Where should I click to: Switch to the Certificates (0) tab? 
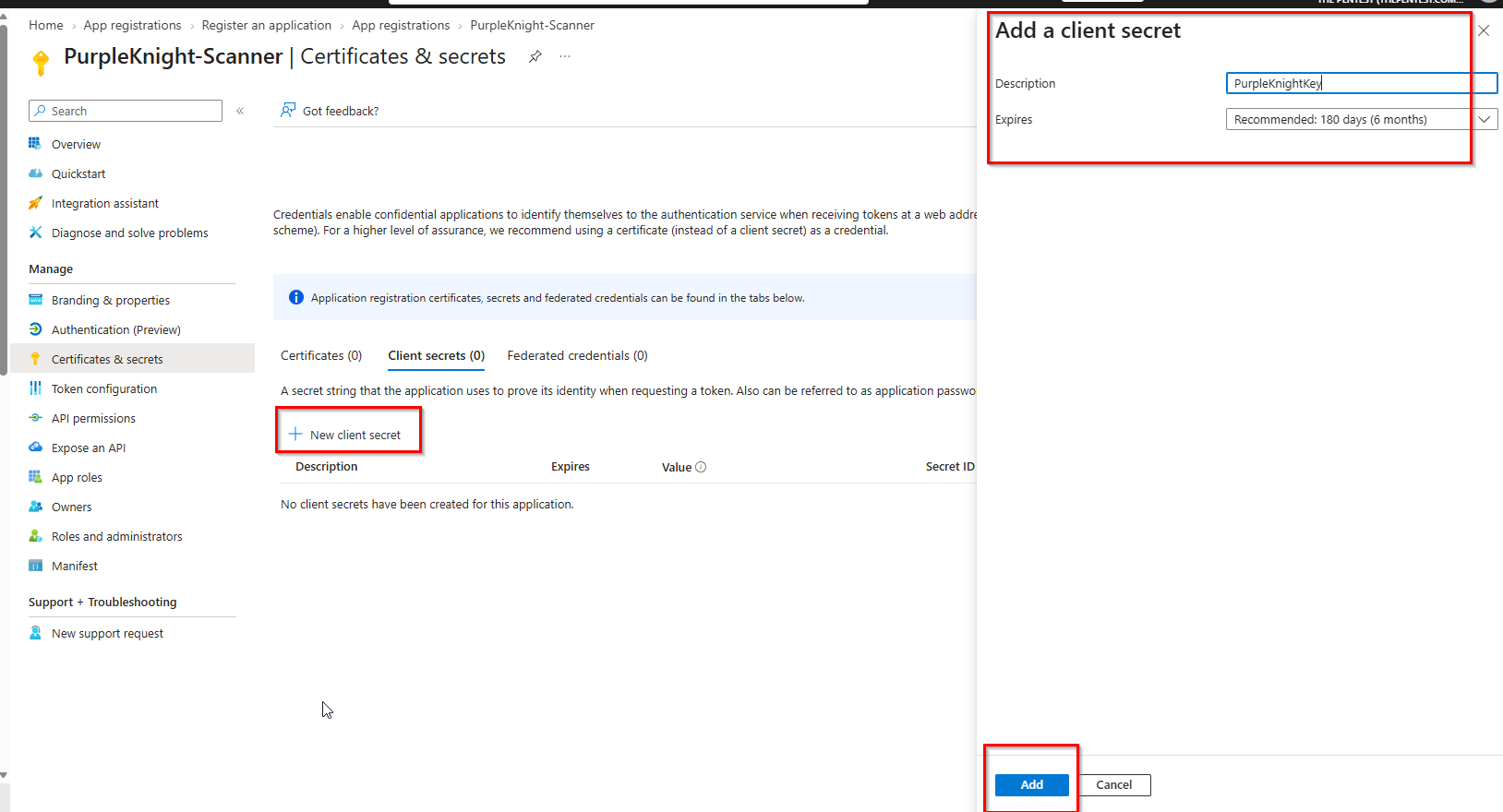coord(321,356)
